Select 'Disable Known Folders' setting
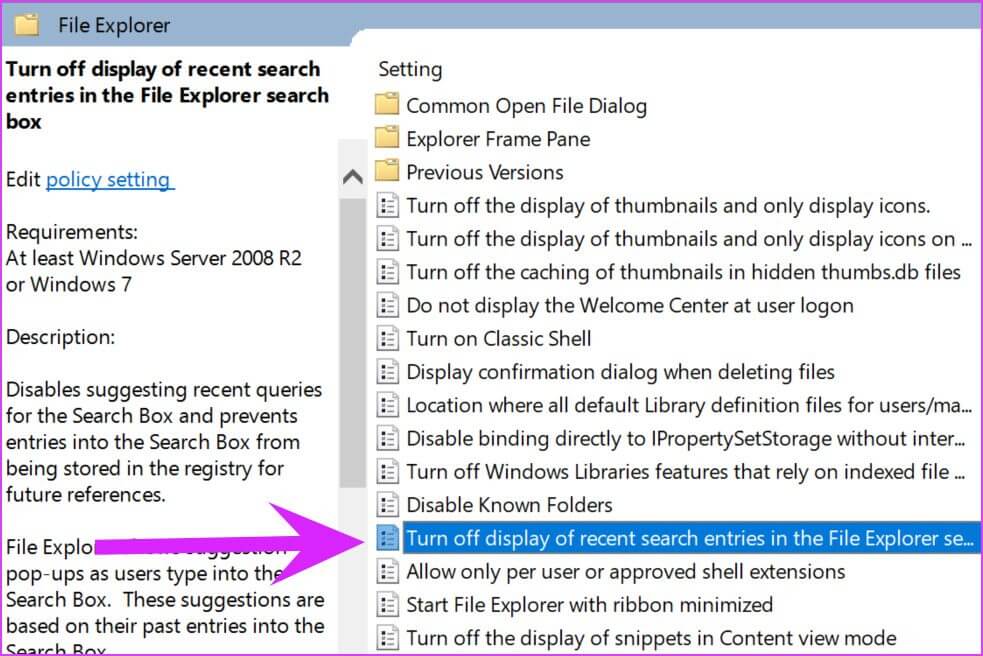This screenshot has width=983, height=656. pyautogui.click(x=509, y=505)
